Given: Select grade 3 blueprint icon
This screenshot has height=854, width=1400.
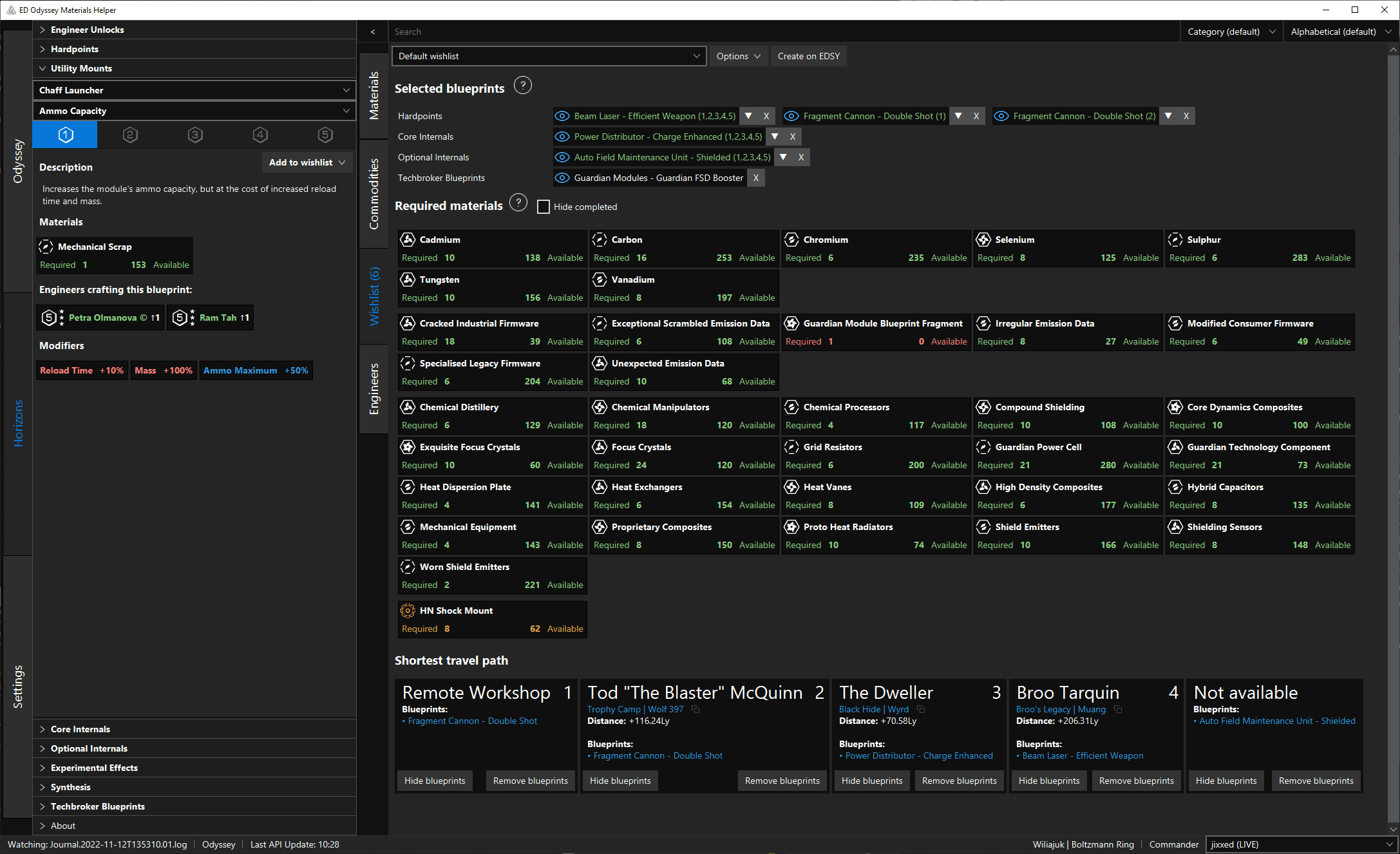Looking at the screenshot, I should coord(195,135).
